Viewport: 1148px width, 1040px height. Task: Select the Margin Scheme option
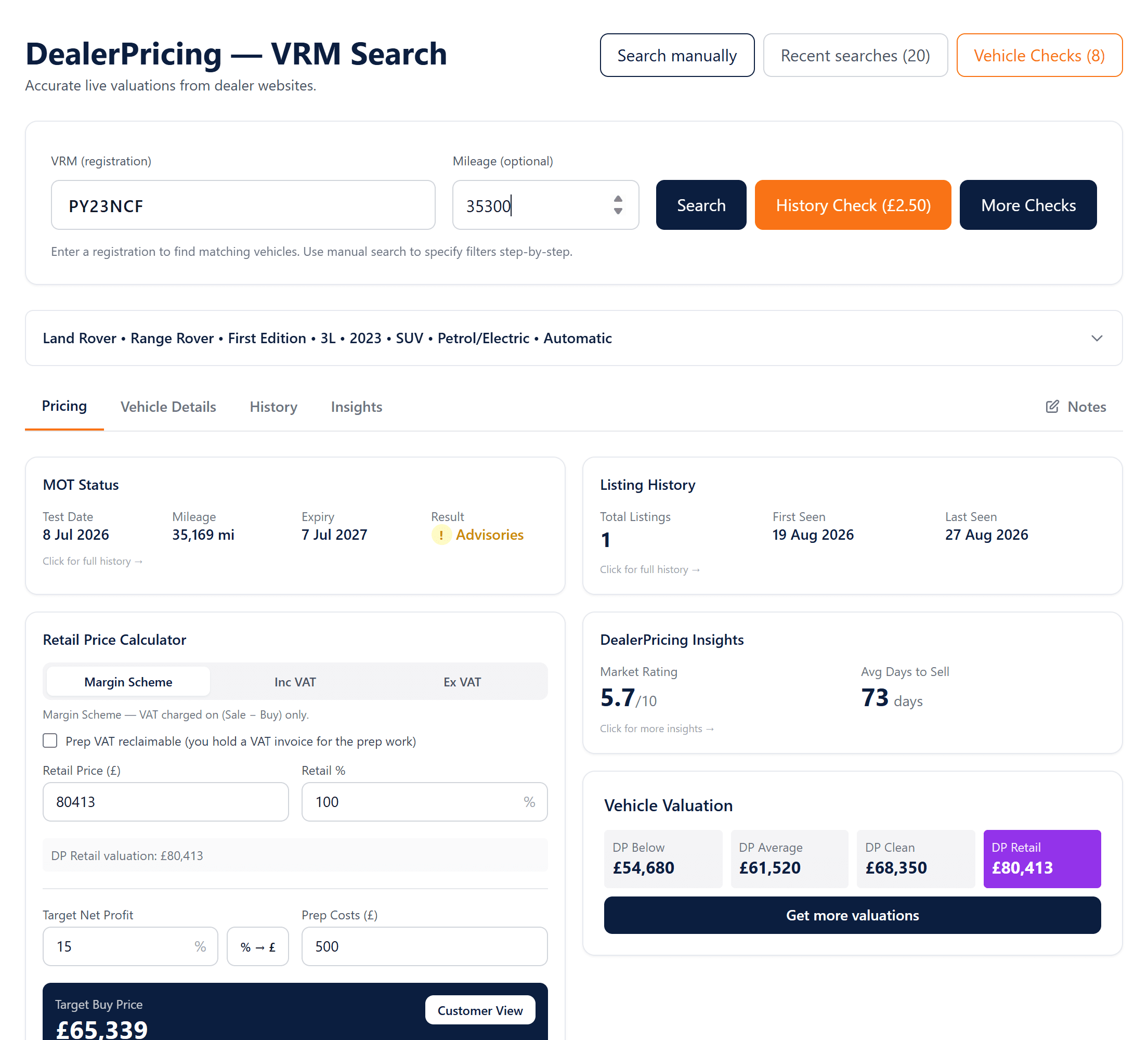(x=128, y=682)
